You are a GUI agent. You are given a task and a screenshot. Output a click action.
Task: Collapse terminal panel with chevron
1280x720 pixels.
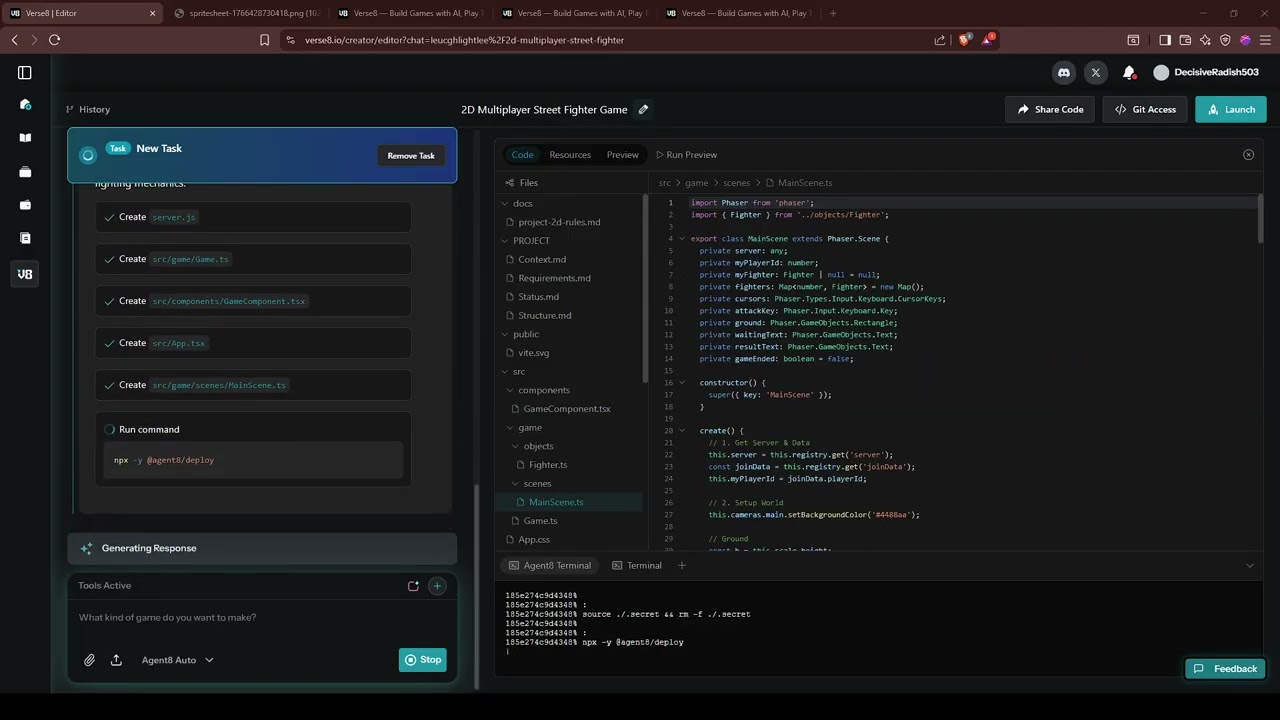point(1249,566)
